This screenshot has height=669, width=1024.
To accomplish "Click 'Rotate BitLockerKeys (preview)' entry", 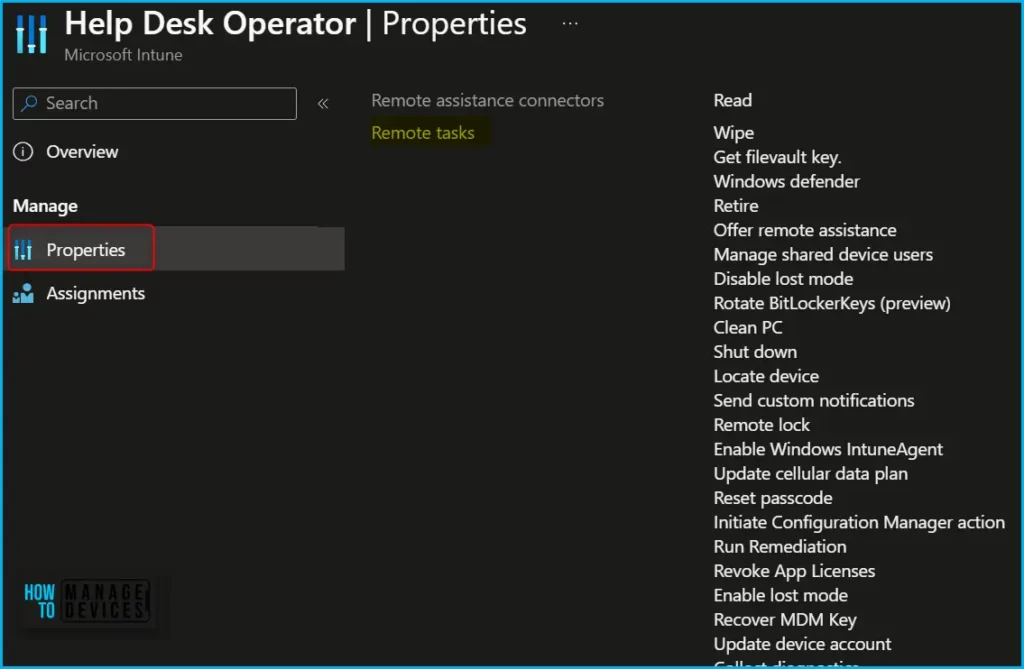I will tap(831, 303).
